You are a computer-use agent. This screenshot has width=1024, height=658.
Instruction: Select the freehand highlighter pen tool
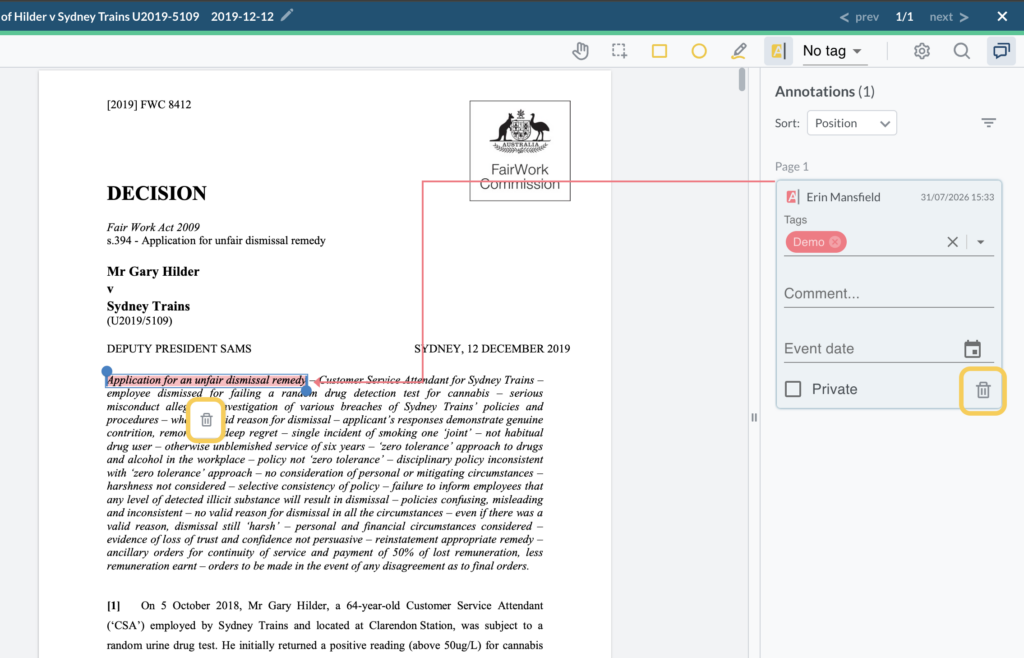pyautogui.click(x=739, y=51)
